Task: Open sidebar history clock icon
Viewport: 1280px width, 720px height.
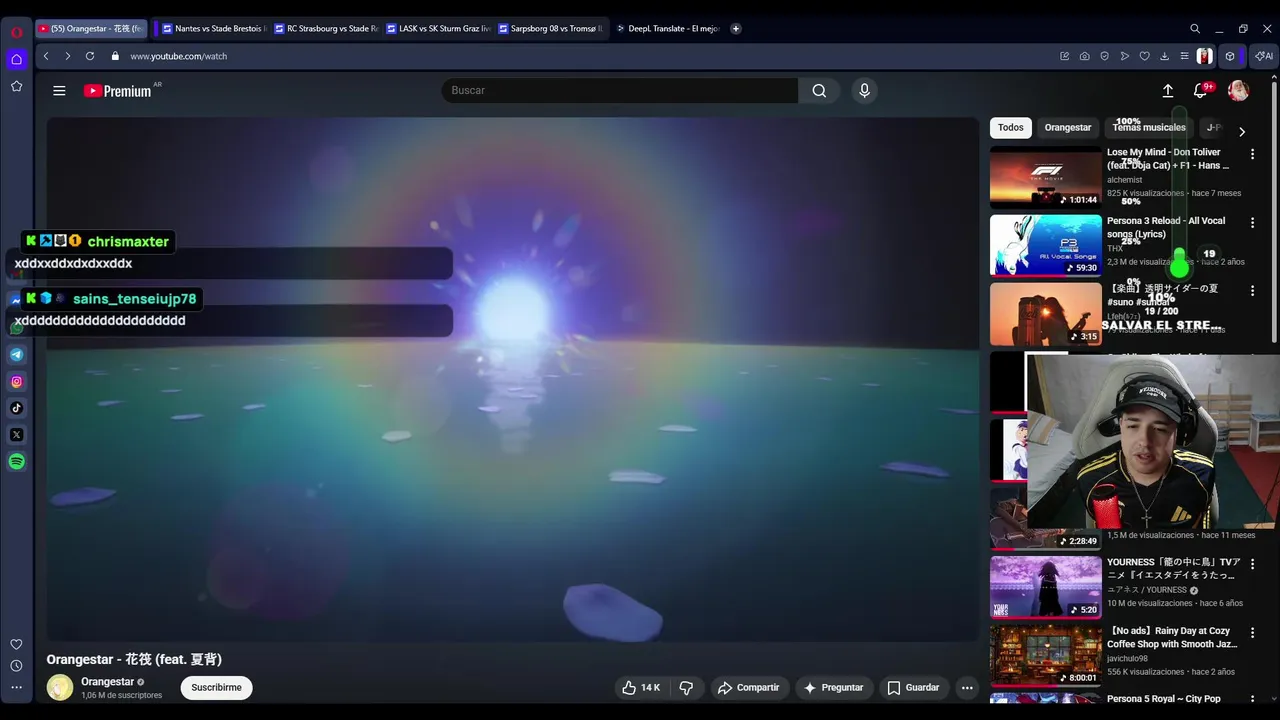Action: point(16,666)
